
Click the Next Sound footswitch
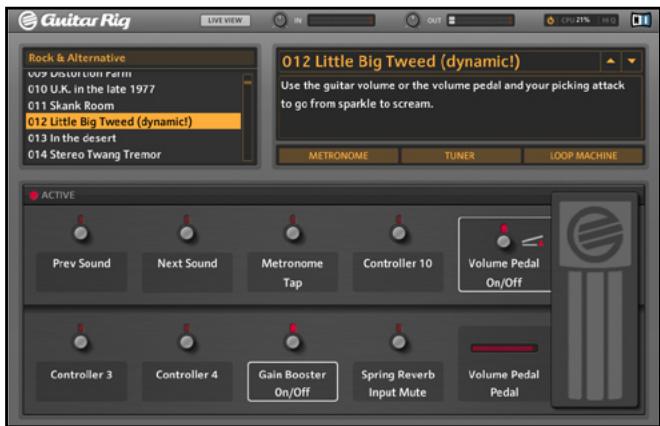pyautogui.click(x=187, y=232)
